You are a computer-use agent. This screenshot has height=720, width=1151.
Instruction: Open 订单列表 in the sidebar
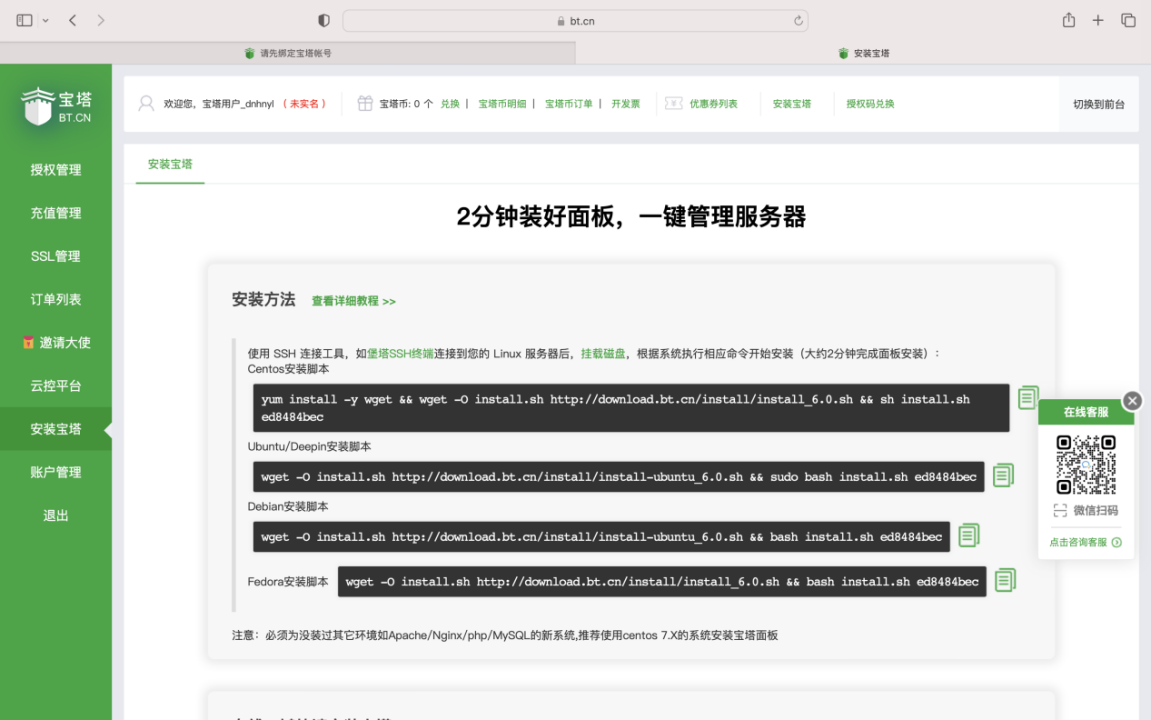pos(56,299)
